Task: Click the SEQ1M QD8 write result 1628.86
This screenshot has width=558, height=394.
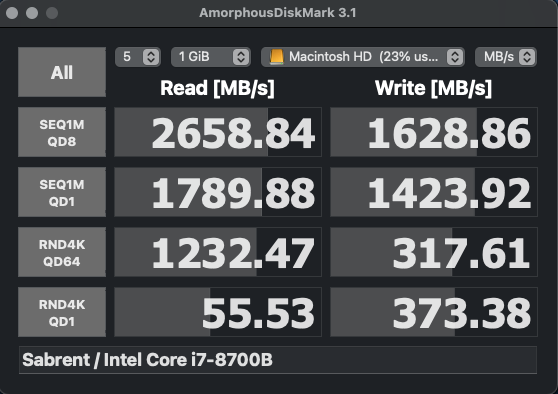Action: click(434, 132)
